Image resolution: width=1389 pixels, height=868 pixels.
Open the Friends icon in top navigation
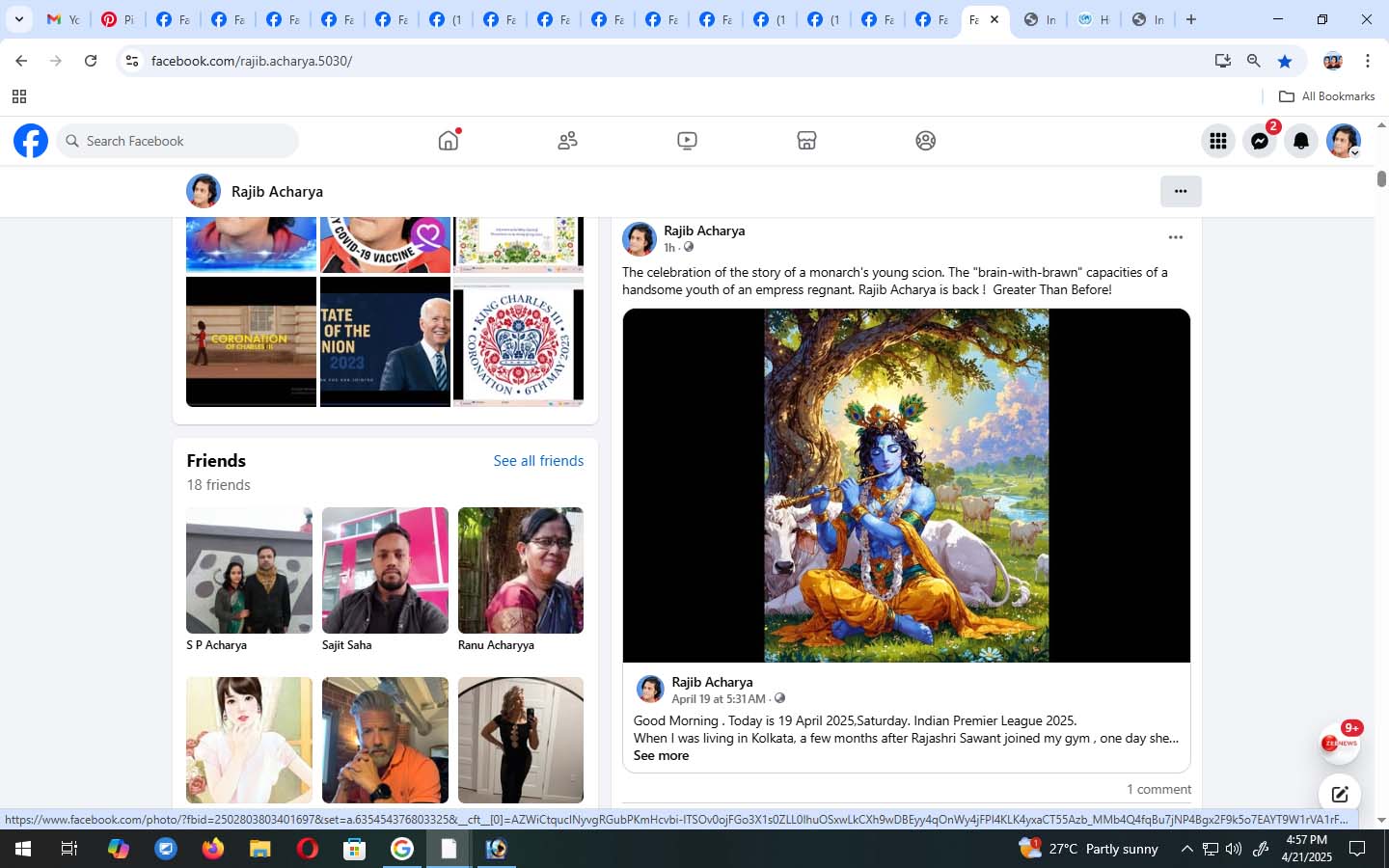click(568, 141)
